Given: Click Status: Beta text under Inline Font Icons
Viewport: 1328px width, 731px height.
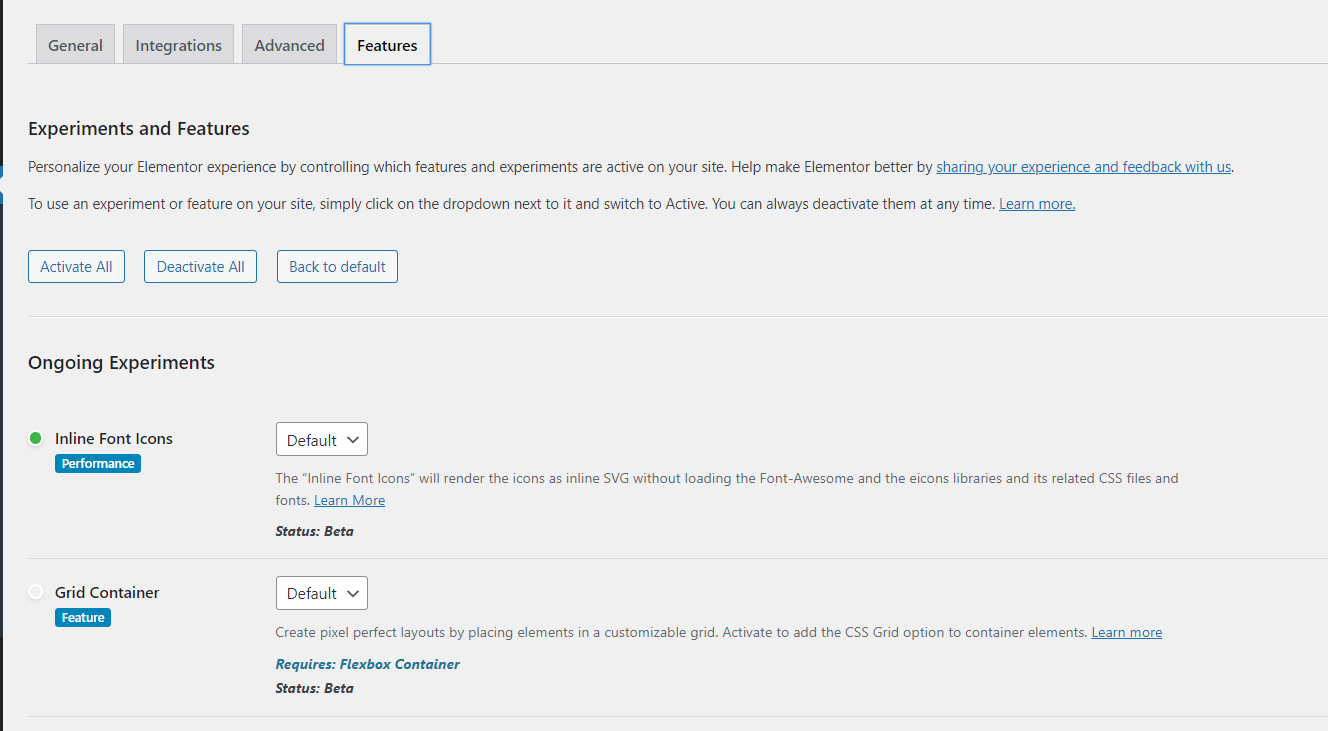Looking at the screenshot, I should click(315, 531).
